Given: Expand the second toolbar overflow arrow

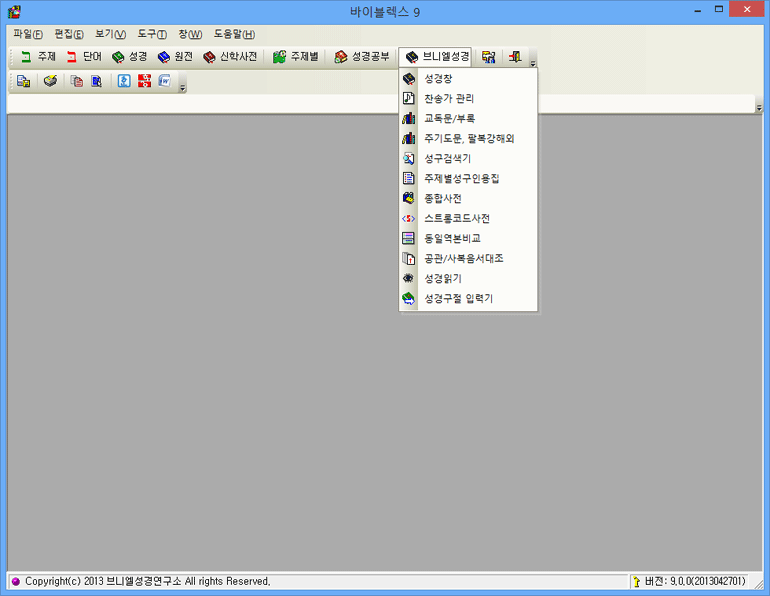Looking at the screenshot, I should click(x=183, y=88).
